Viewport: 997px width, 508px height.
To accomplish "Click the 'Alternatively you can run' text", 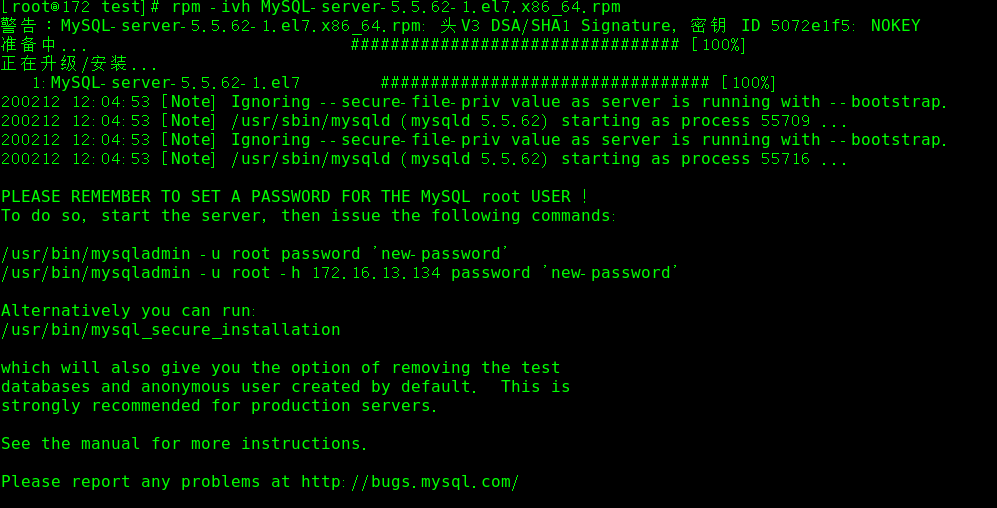I will (x=128, y=311).
